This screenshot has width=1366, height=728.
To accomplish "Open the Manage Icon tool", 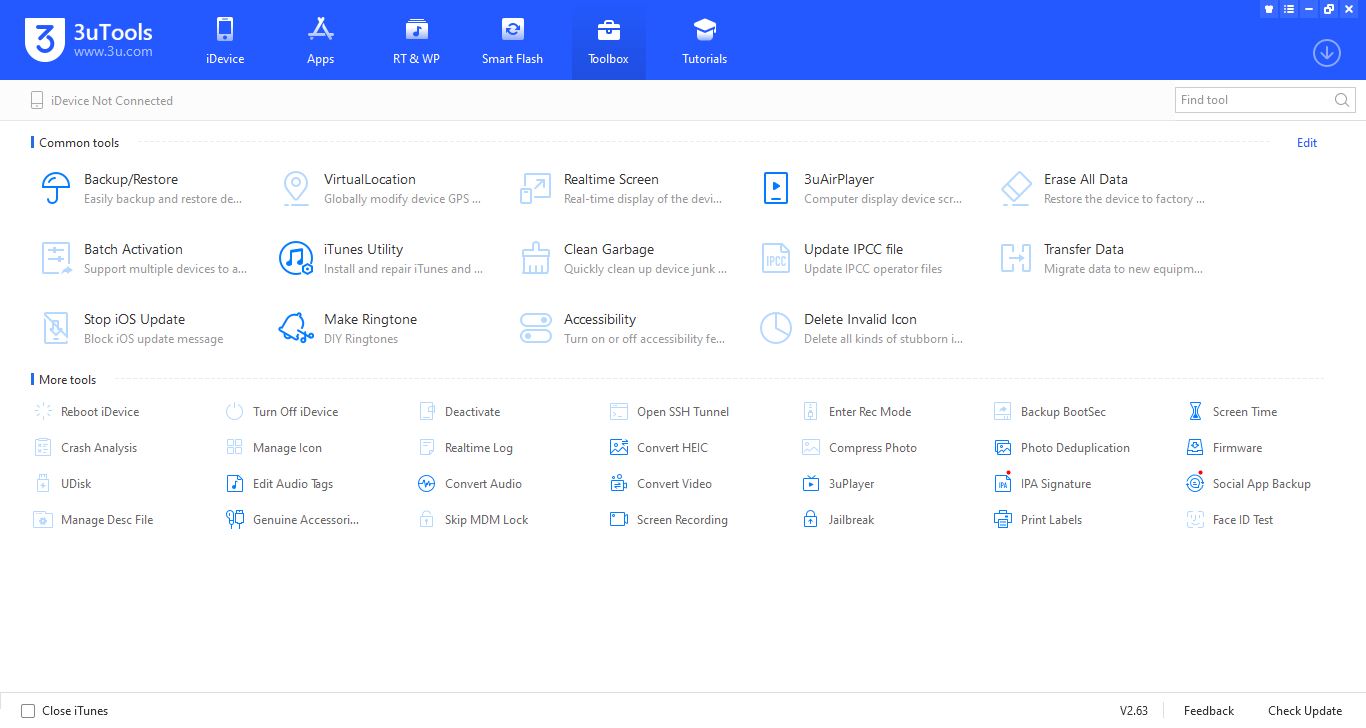I will pos(274,448).
